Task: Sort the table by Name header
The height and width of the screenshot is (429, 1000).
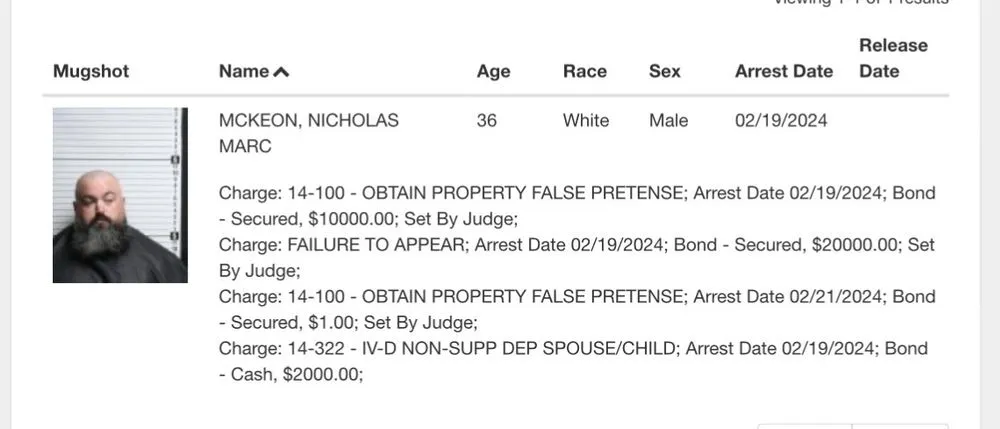Action: click(244, 71)
